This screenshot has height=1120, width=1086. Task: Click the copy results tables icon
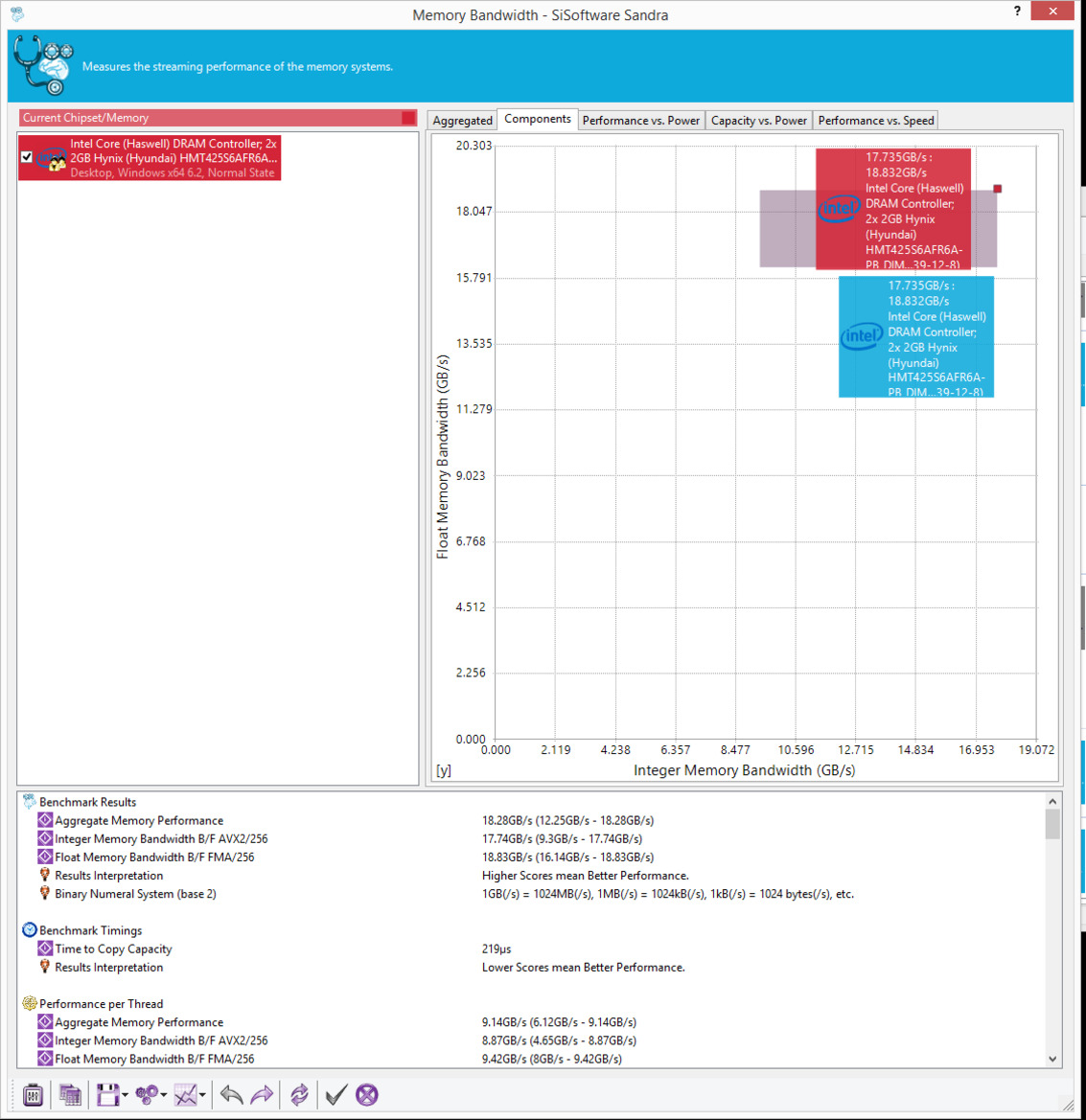[x=70, y=1094]
